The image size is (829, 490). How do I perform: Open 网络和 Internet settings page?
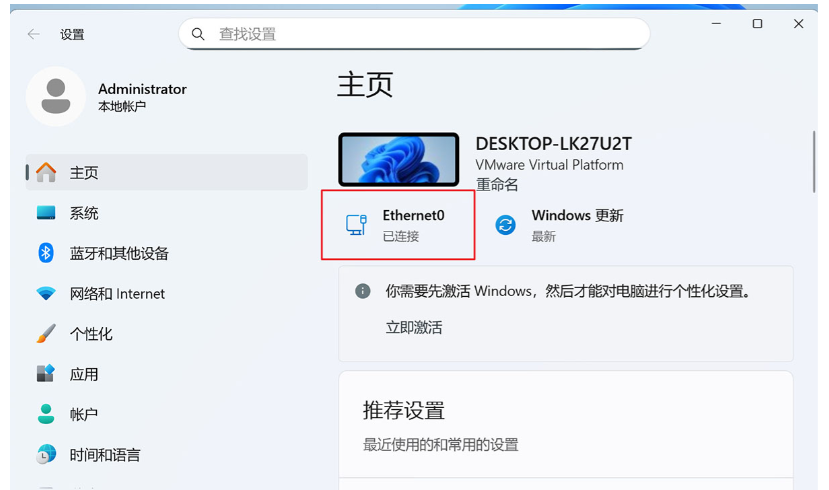point(117,294)
